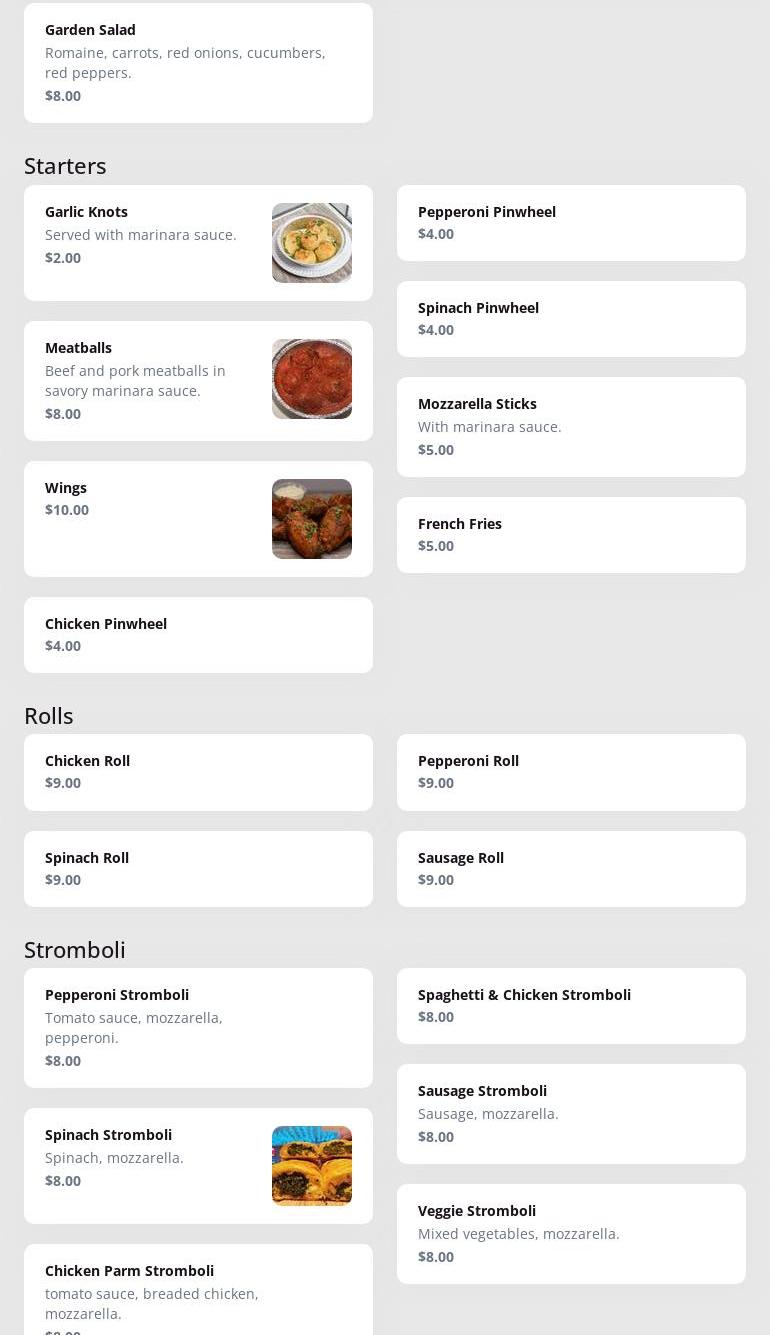Choose the Pepperoni Roll item
The width and height of the screenshot is (770, 1335).
point(570,772)
